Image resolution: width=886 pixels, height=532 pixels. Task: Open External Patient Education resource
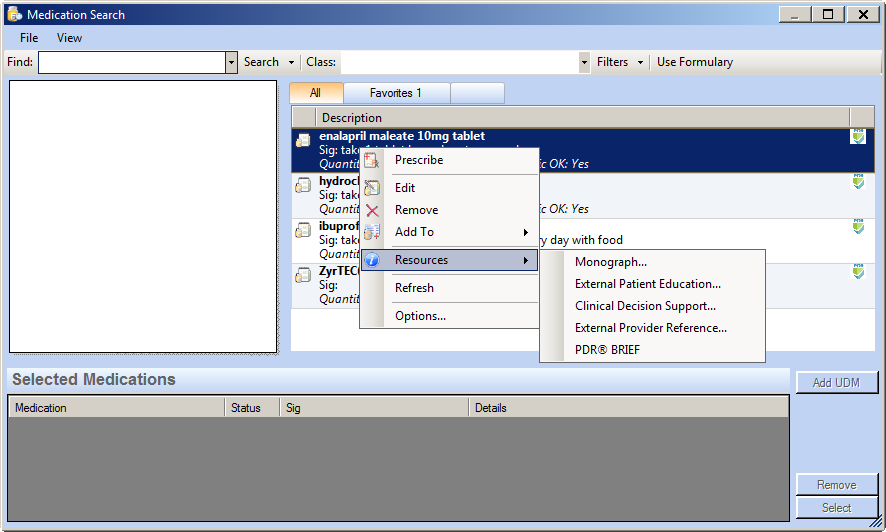[647, 284]
